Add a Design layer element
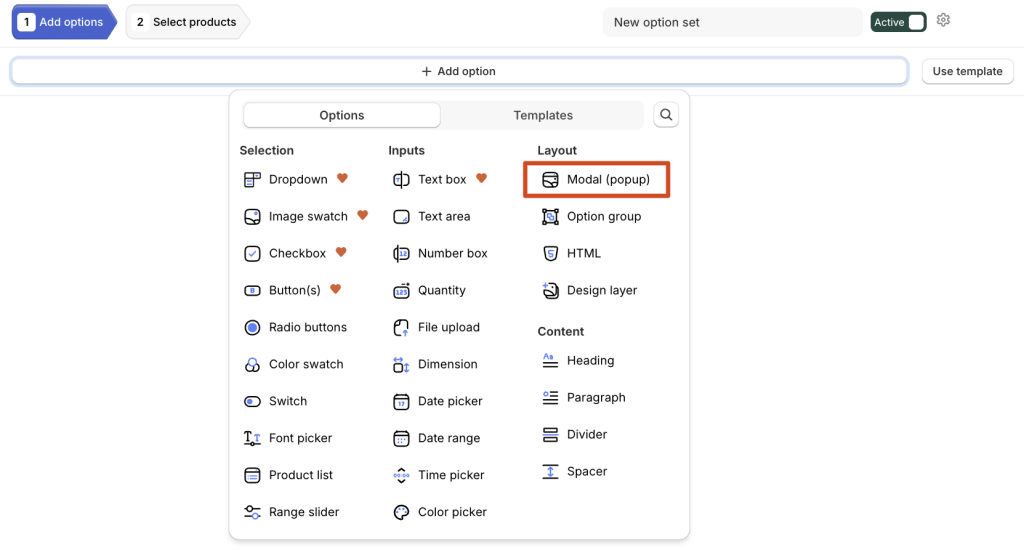This screenshot has height=550, width=1024. pyautogui.click(x=590, y=290)
